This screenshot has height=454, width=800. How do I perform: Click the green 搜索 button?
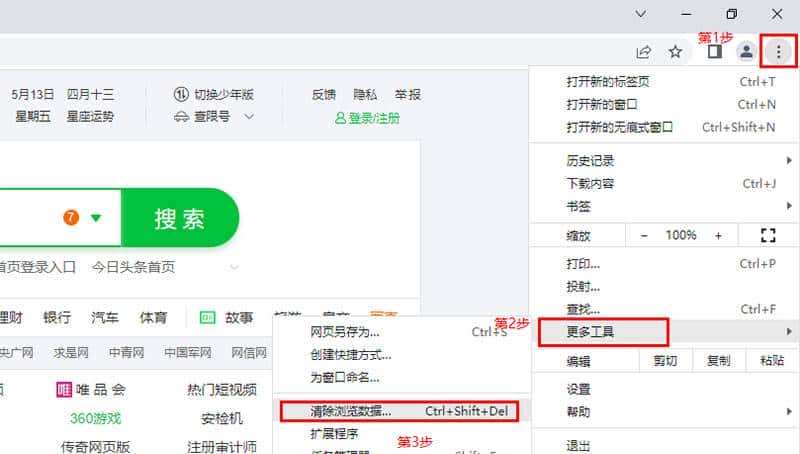point(180,218)
